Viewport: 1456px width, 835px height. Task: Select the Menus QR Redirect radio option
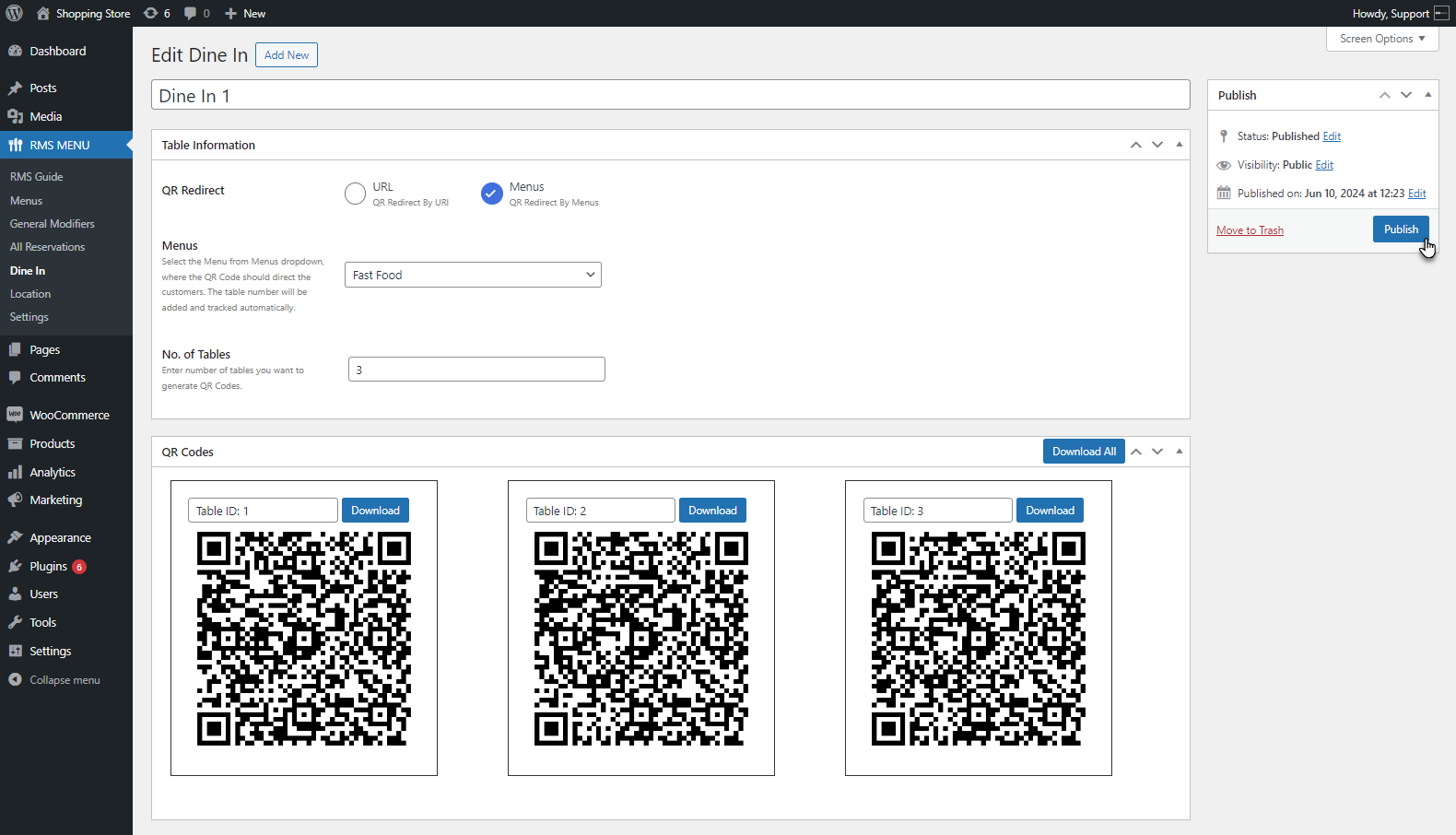click(492, 194)
